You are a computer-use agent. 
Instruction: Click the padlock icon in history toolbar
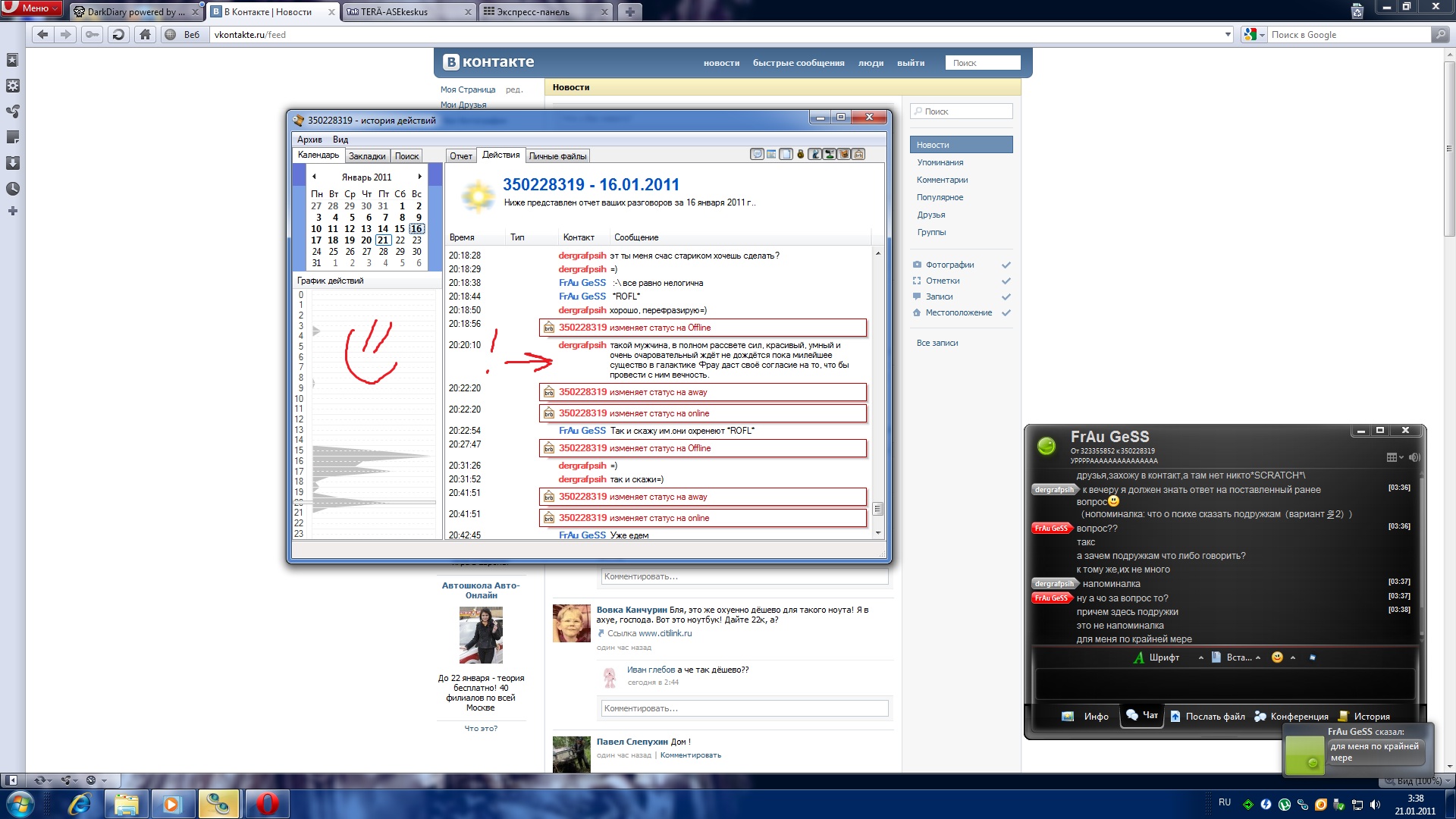(800, 154)
